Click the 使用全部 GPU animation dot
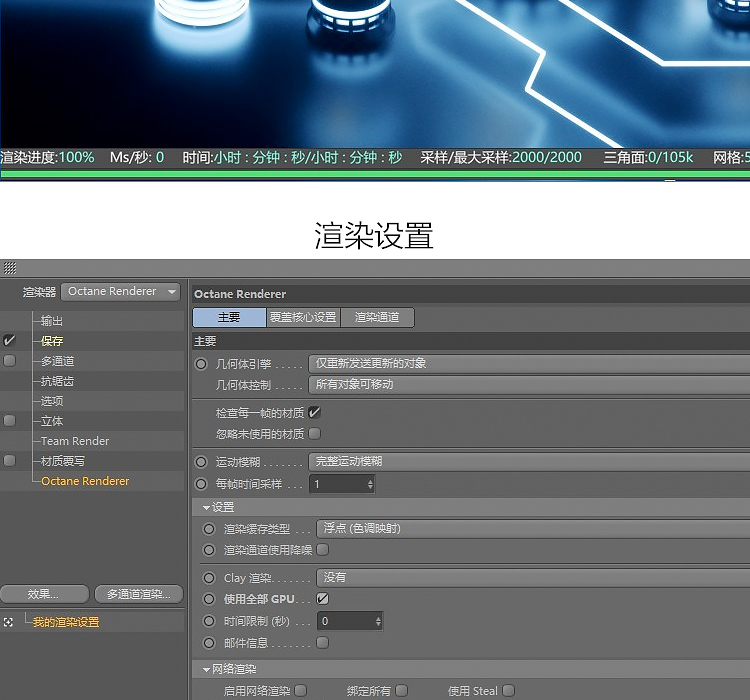750x700 pixels. [209, 599]
